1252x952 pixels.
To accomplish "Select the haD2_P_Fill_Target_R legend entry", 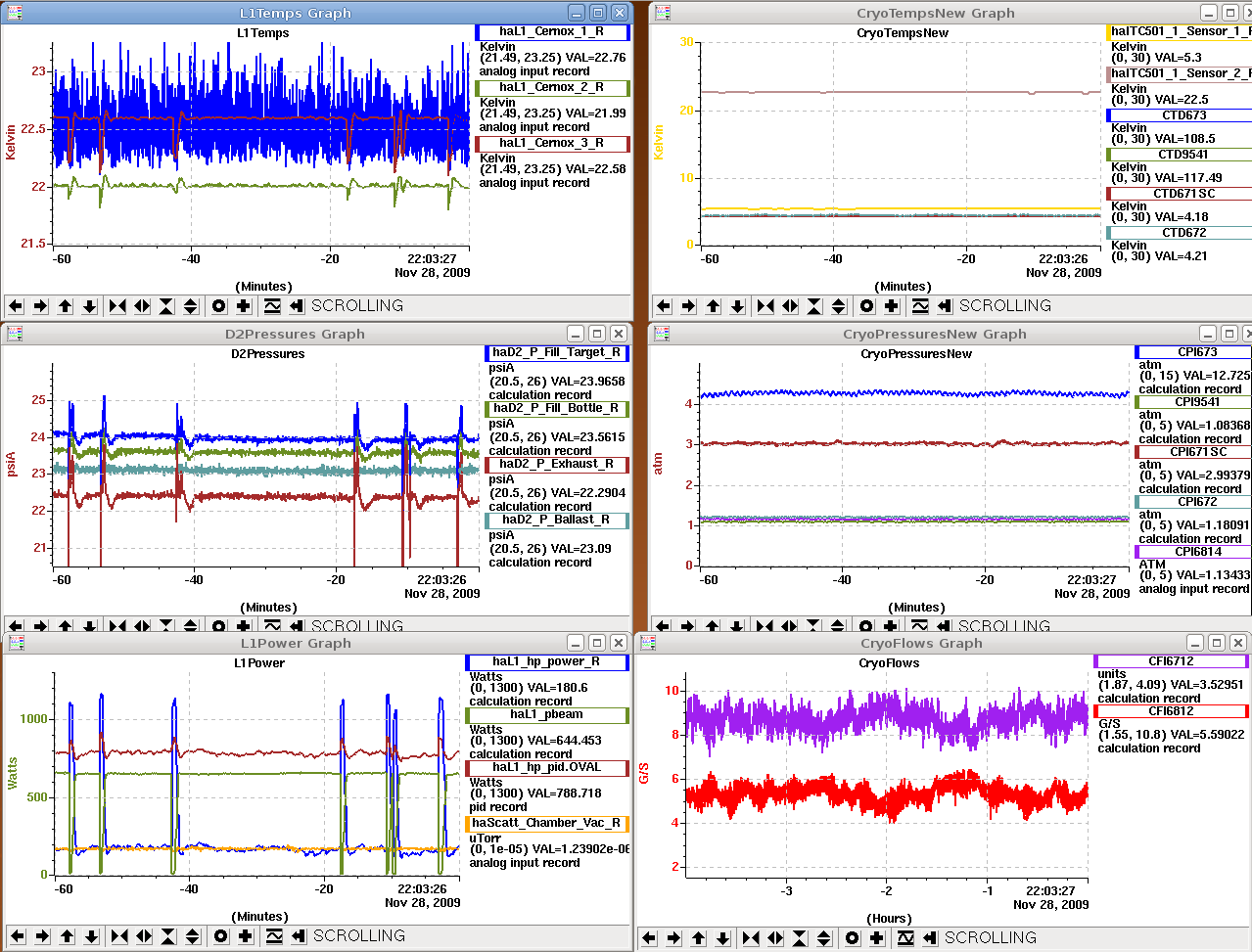I will pyautogui.click(x=557, y=353).
